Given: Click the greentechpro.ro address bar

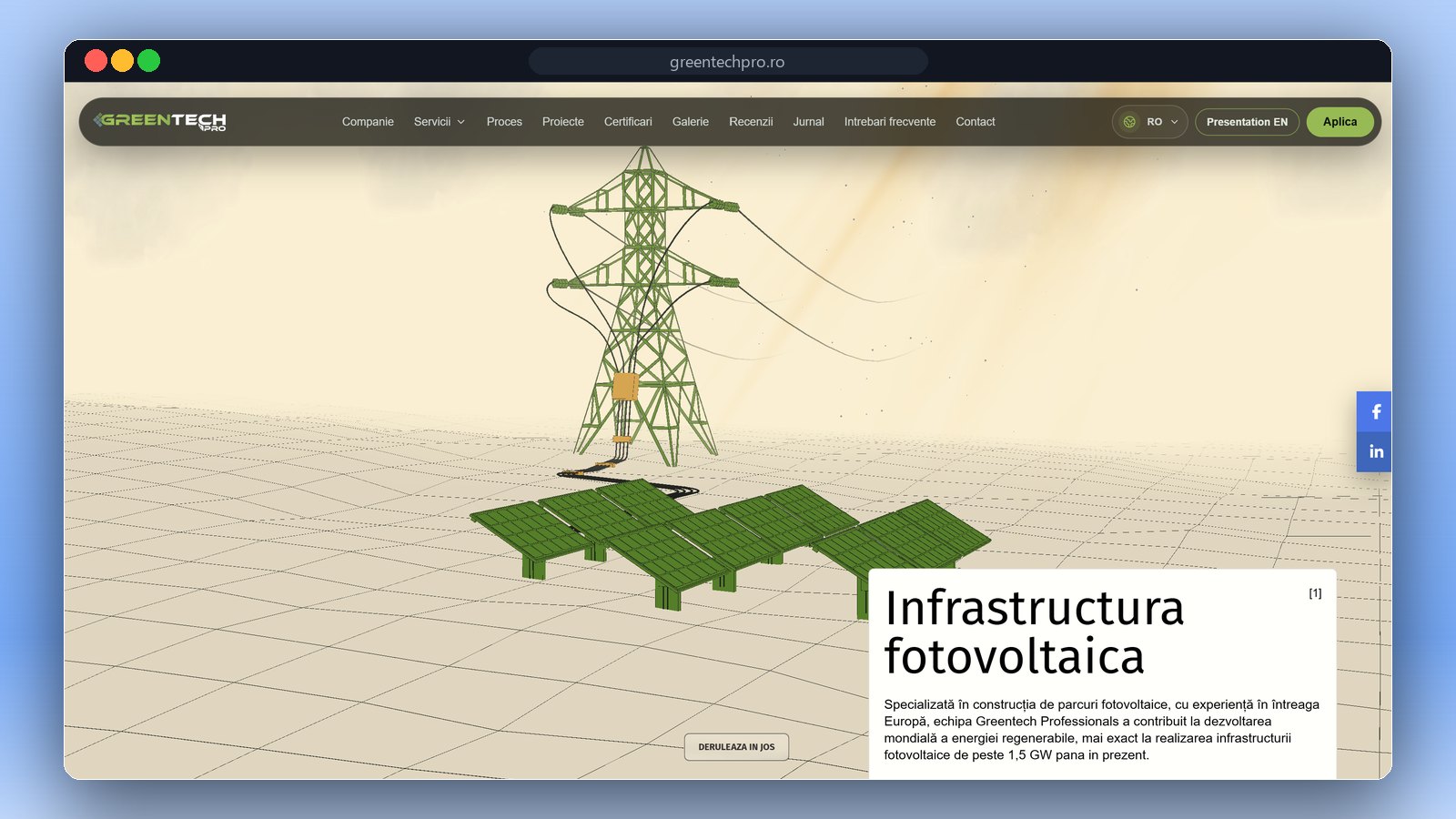Looking at the screenshot, I should (728, 62).
